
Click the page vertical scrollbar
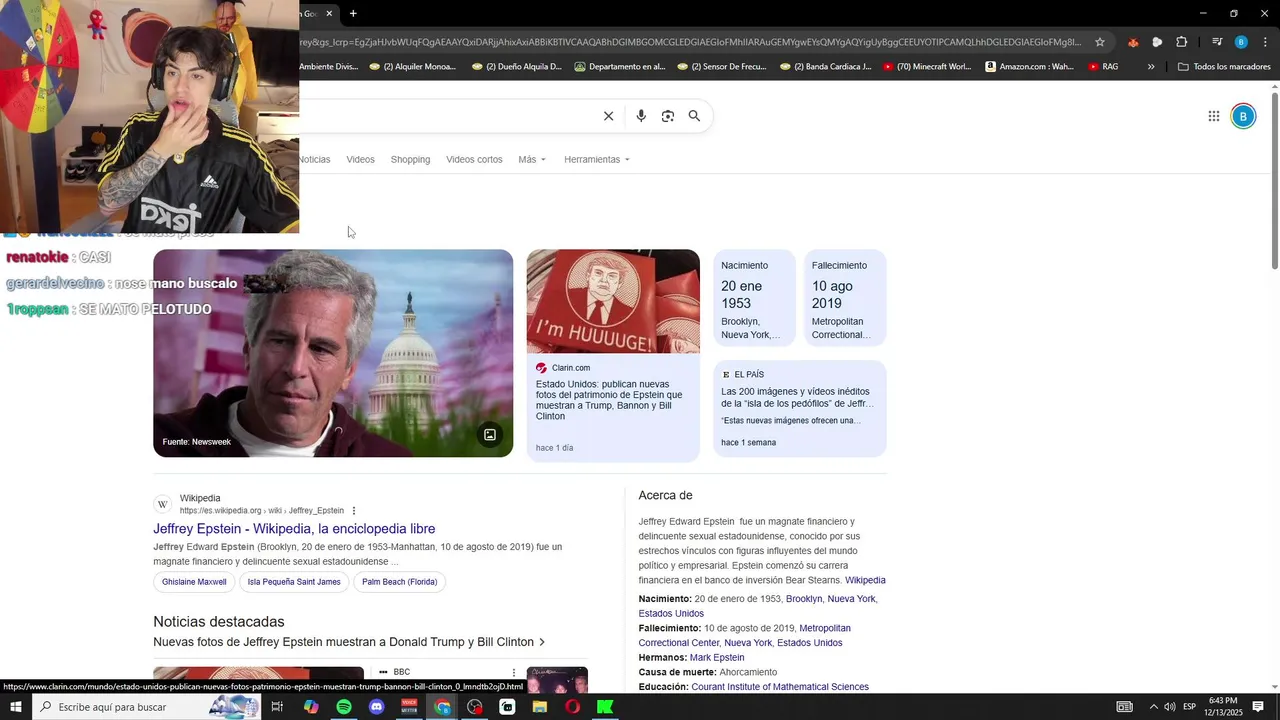coord(1275,180)
